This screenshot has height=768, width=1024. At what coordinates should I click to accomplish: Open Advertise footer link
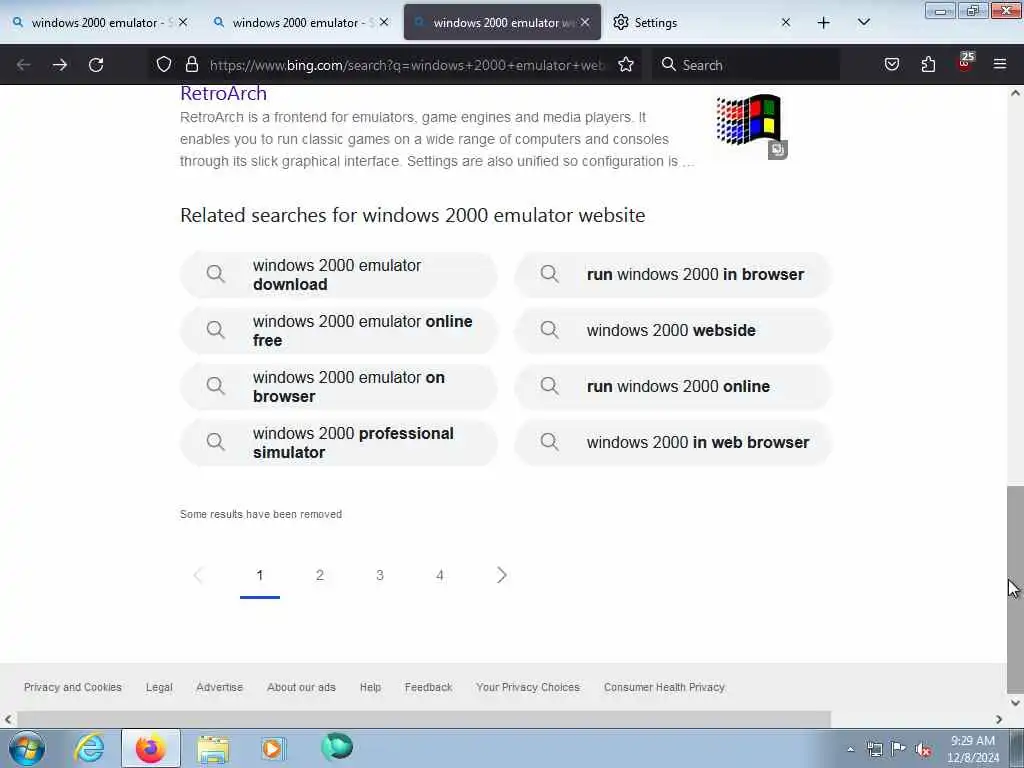219,687
